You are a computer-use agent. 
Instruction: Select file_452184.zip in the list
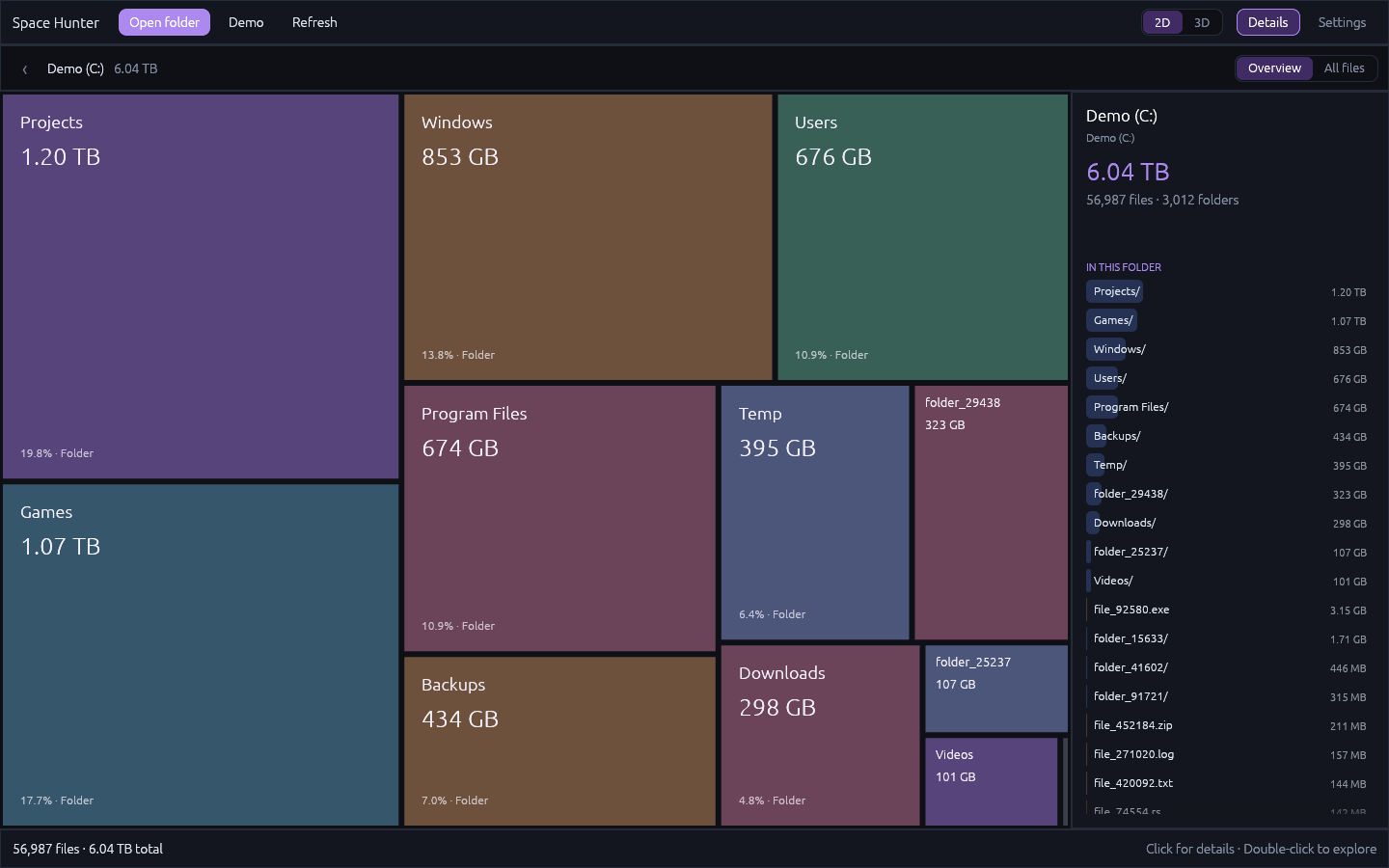[x=1226, y=725]
